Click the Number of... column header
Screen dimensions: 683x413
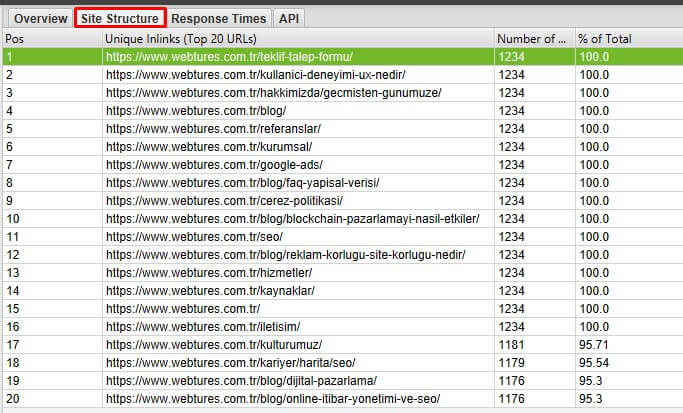coord(535,39)
